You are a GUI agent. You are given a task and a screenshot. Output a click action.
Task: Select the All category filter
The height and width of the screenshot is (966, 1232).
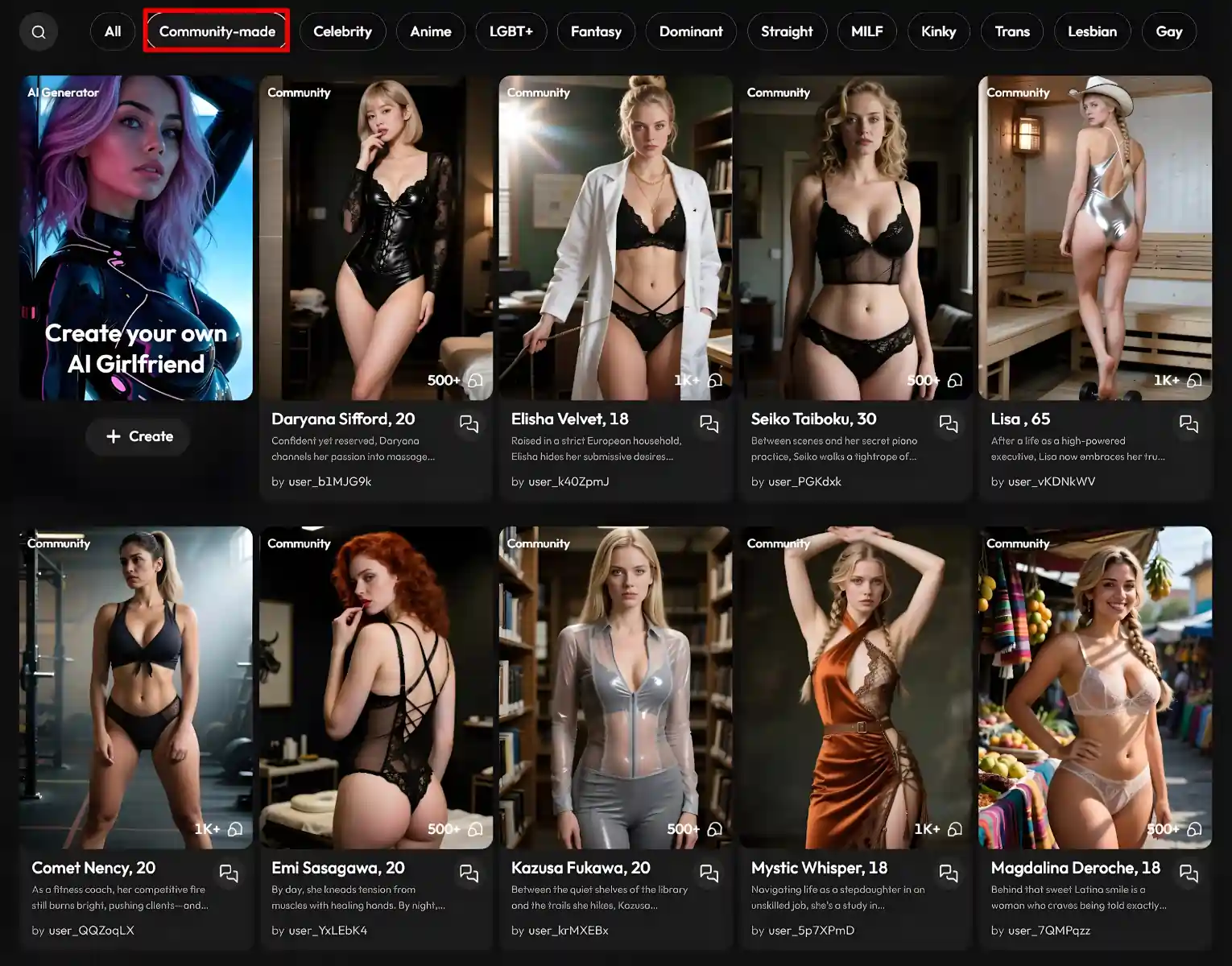click(x=113, y=32)
